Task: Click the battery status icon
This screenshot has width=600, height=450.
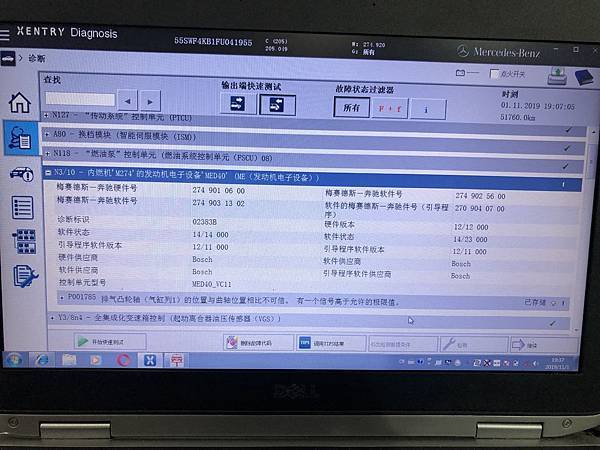Action: point(460,72)
